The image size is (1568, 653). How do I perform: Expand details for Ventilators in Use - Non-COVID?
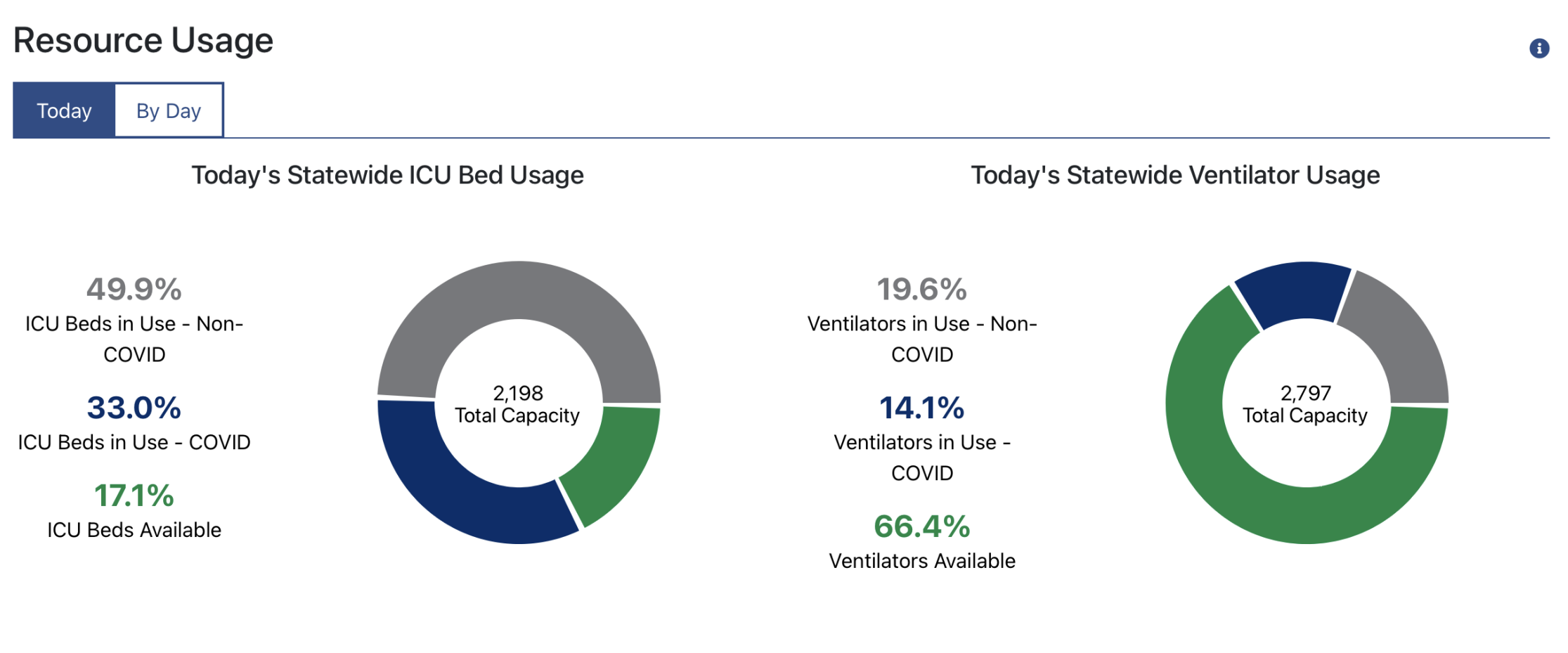click(922, 323)
